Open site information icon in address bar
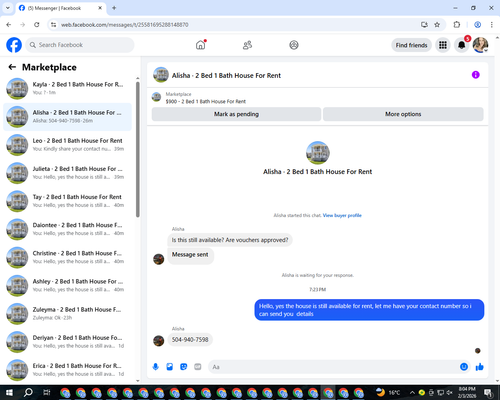Screen dimensions: 500x400 click(x=53, y=25)
